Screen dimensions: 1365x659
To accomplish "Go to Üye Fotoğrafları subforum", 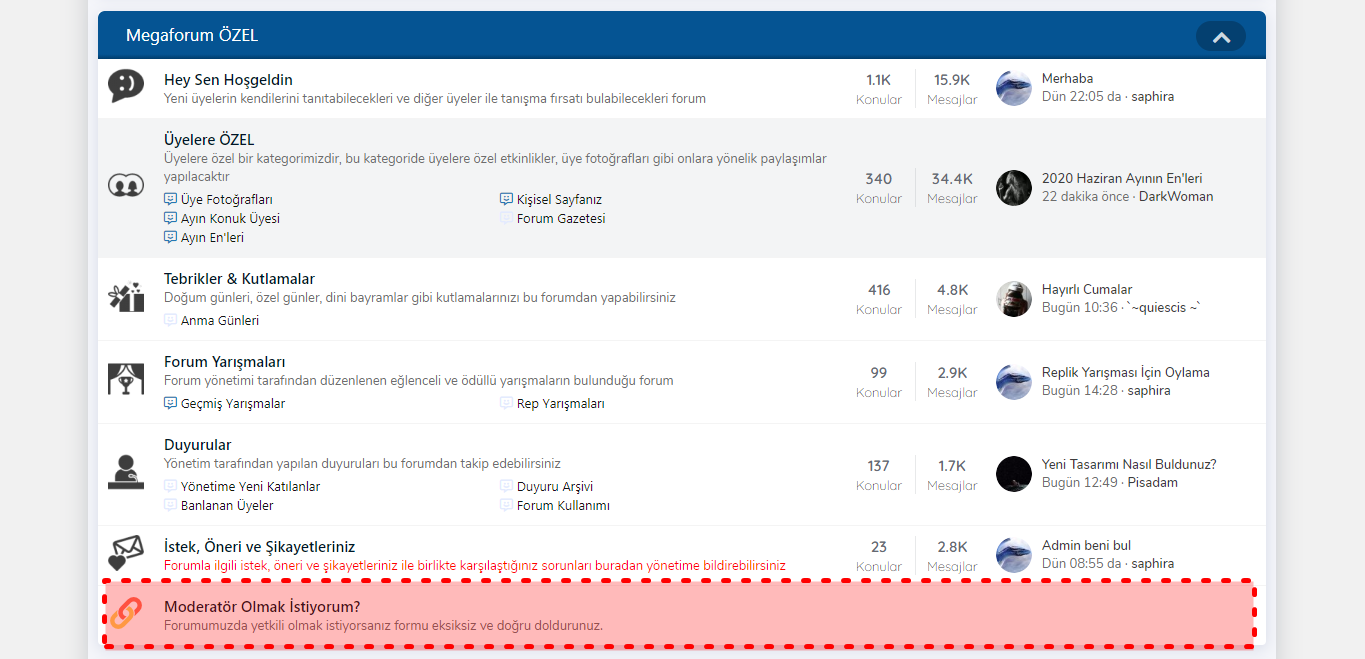I will [227, 200].
